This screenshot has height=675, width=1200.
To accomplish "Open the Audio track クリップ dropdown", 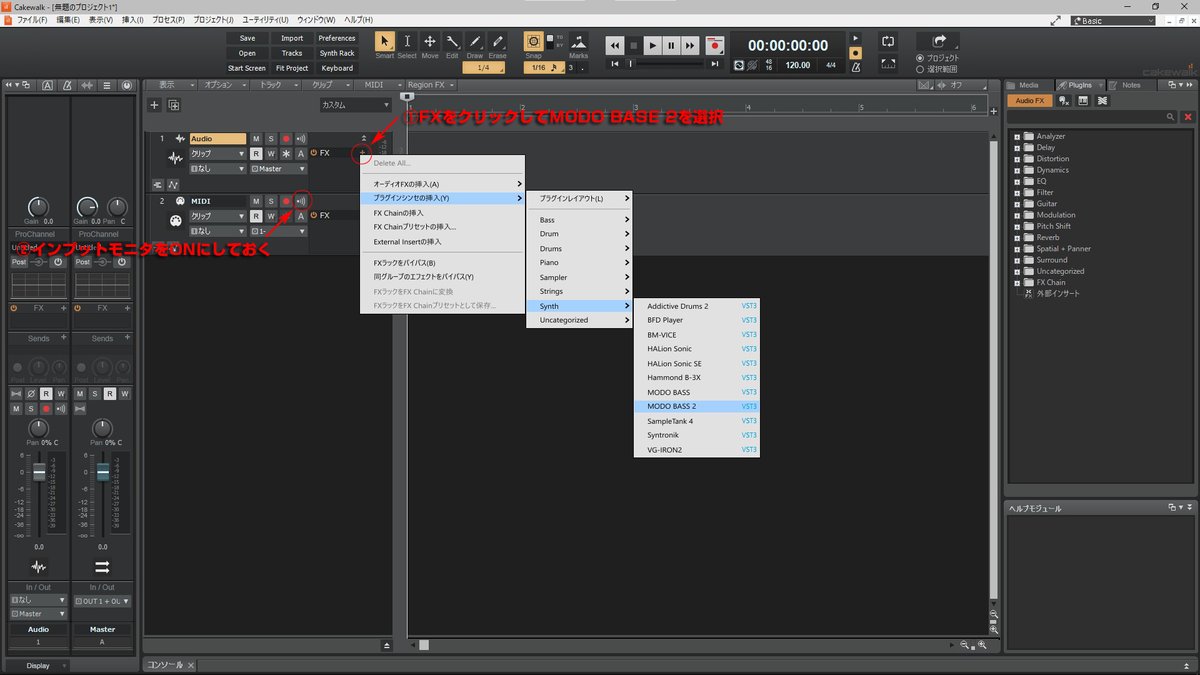I will tap(217, 154).
